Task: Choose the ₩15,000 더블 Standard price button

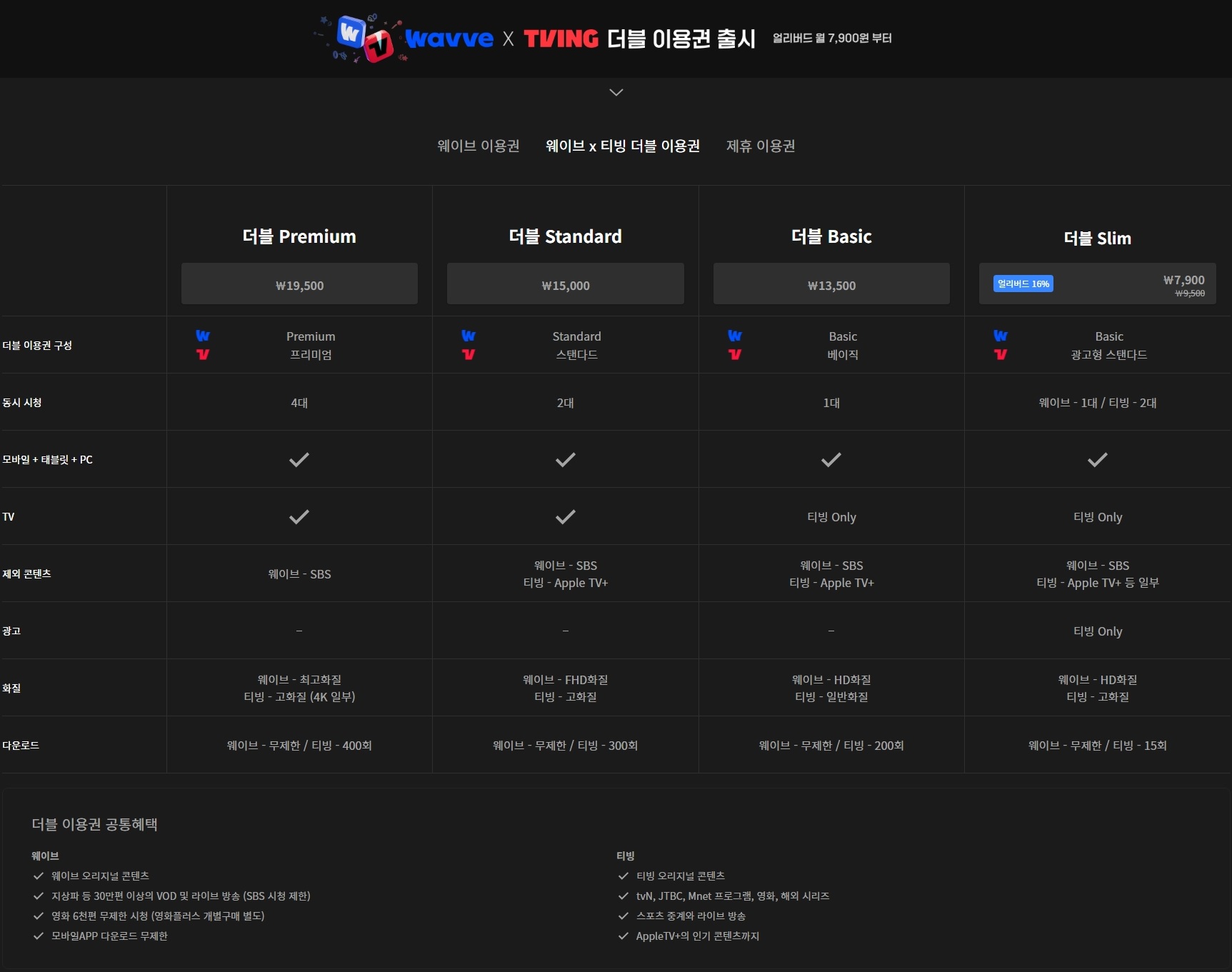Action: (566, 284)
